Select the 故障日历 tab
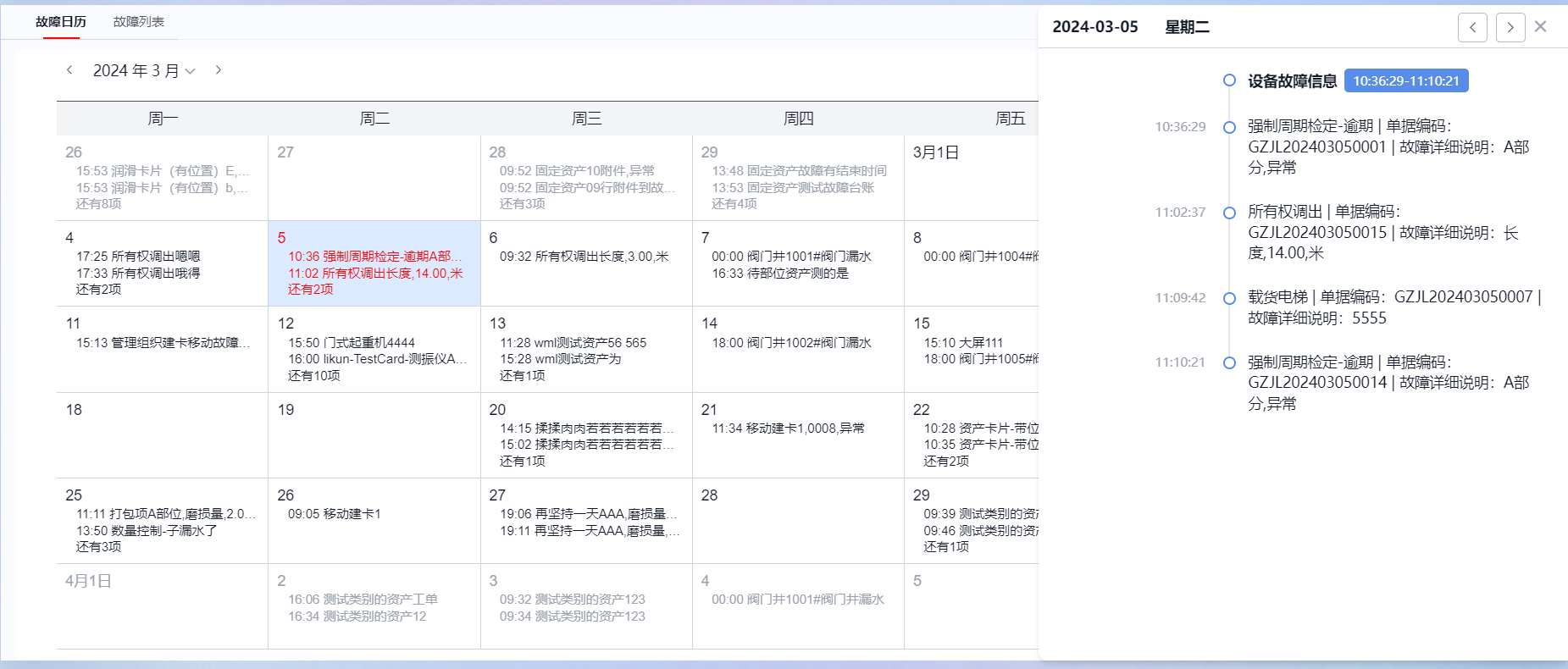 click(x=61, y=22)
